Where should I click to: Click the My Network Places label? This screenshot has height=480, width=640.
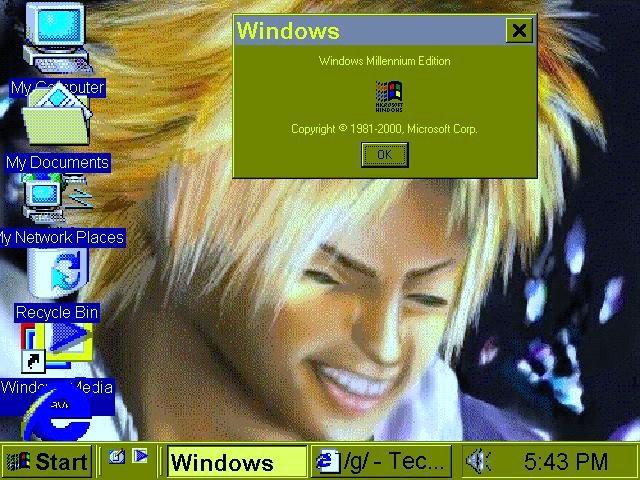click(x=62, y=238)
